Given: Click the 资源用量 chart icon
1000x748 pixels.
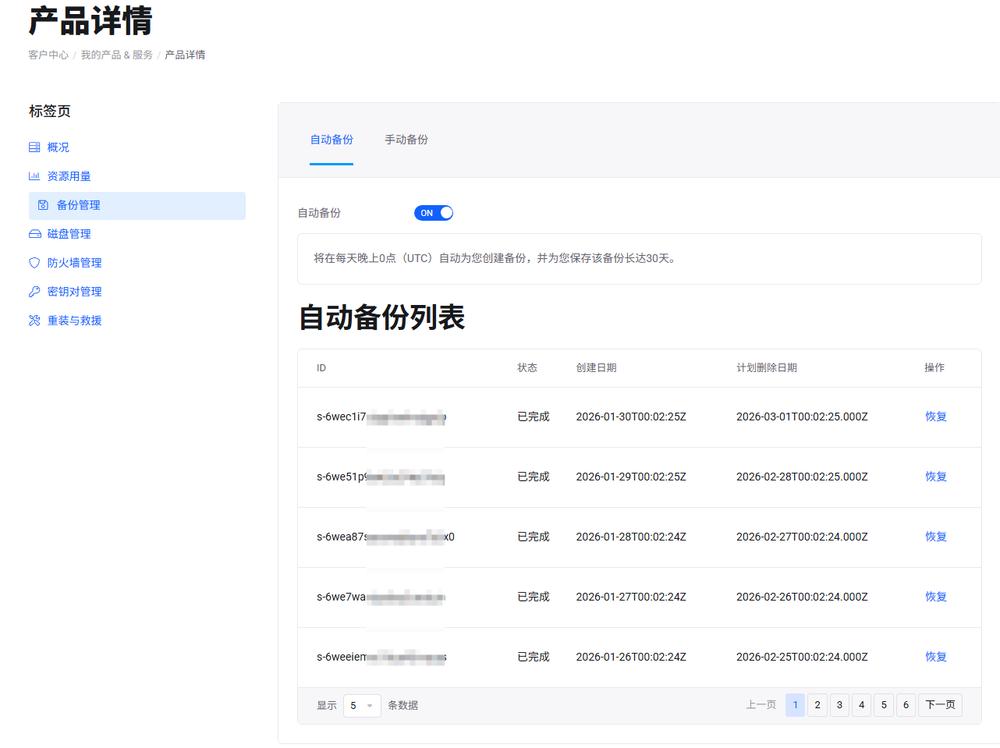Looking at the screenshot, I should pyautogui.click(x=35, y=176).
